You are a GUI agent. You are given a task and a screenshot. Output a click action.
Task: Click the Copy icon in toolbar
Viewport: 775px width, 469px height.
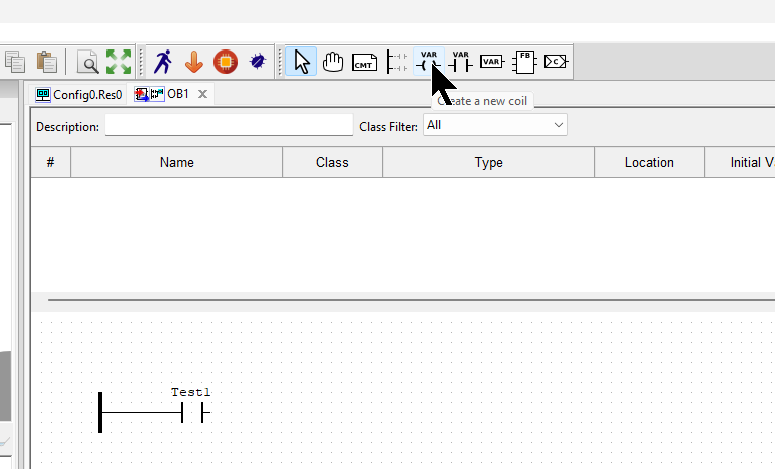pyautogui.click(x=15, y=62)
